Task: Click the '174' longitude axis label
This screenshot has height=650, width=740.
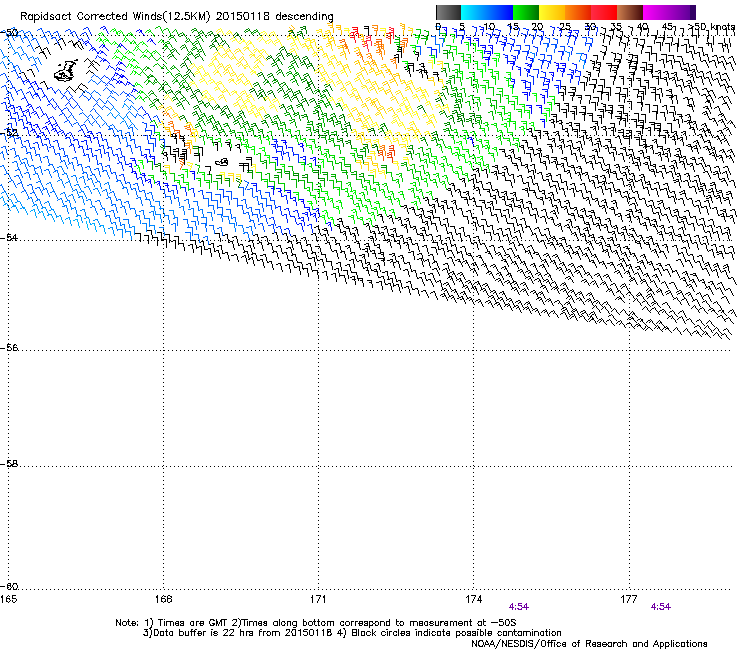Action: (473, 599)
